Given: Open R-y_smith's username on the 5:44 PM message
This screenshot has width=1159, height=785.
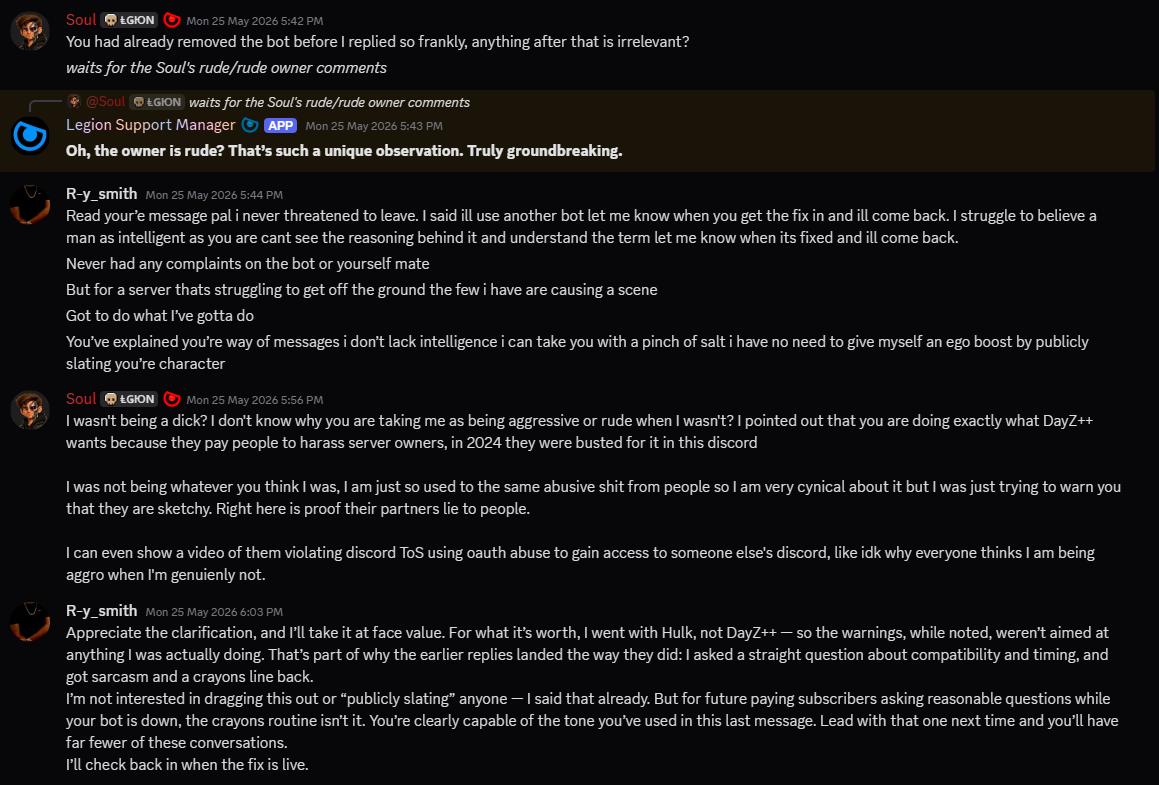Looking at the screenshot, I should pos(102,194).
